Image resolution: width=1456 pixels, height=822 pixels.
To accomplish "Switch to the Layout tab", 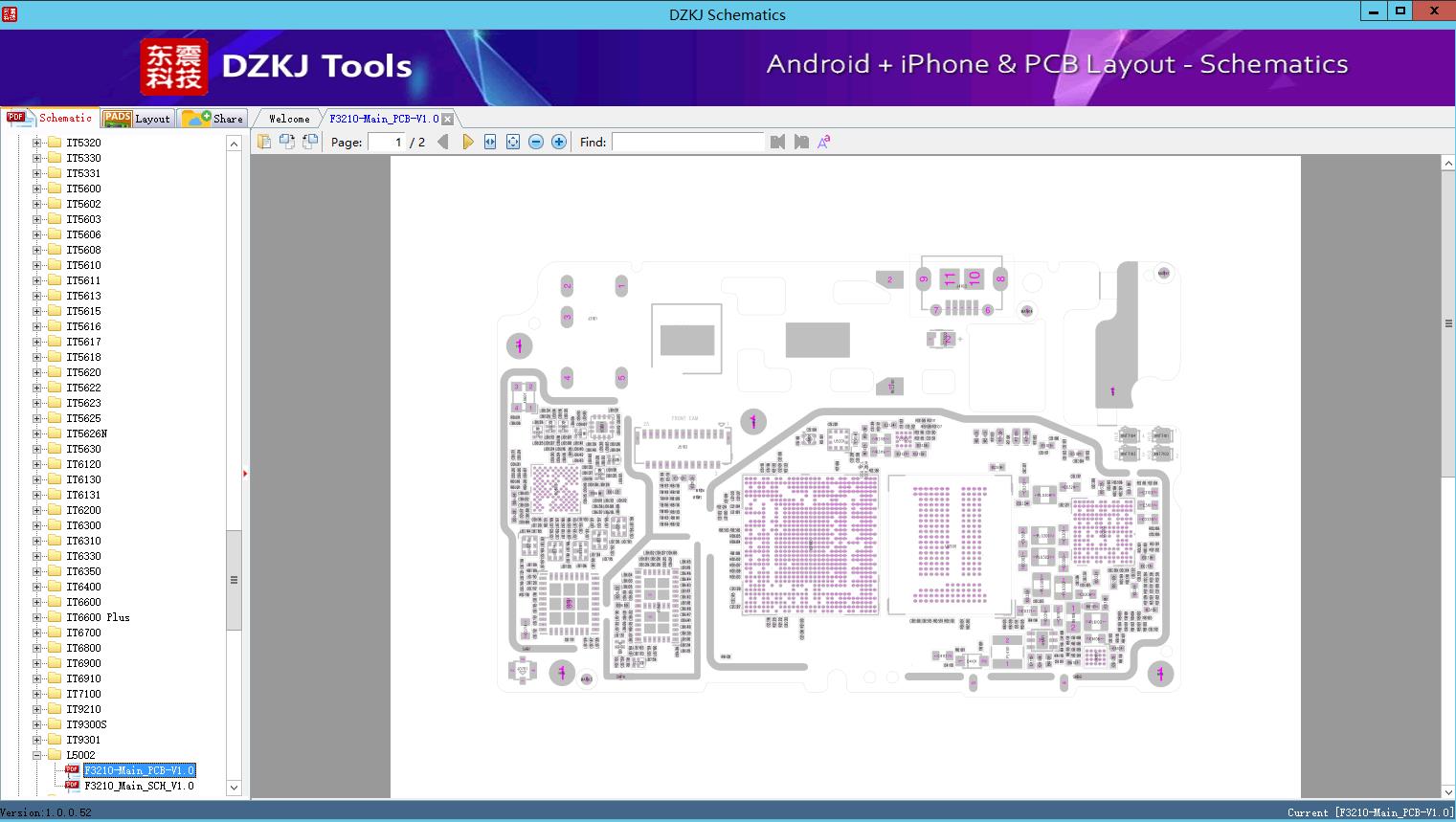I will 139,119.
